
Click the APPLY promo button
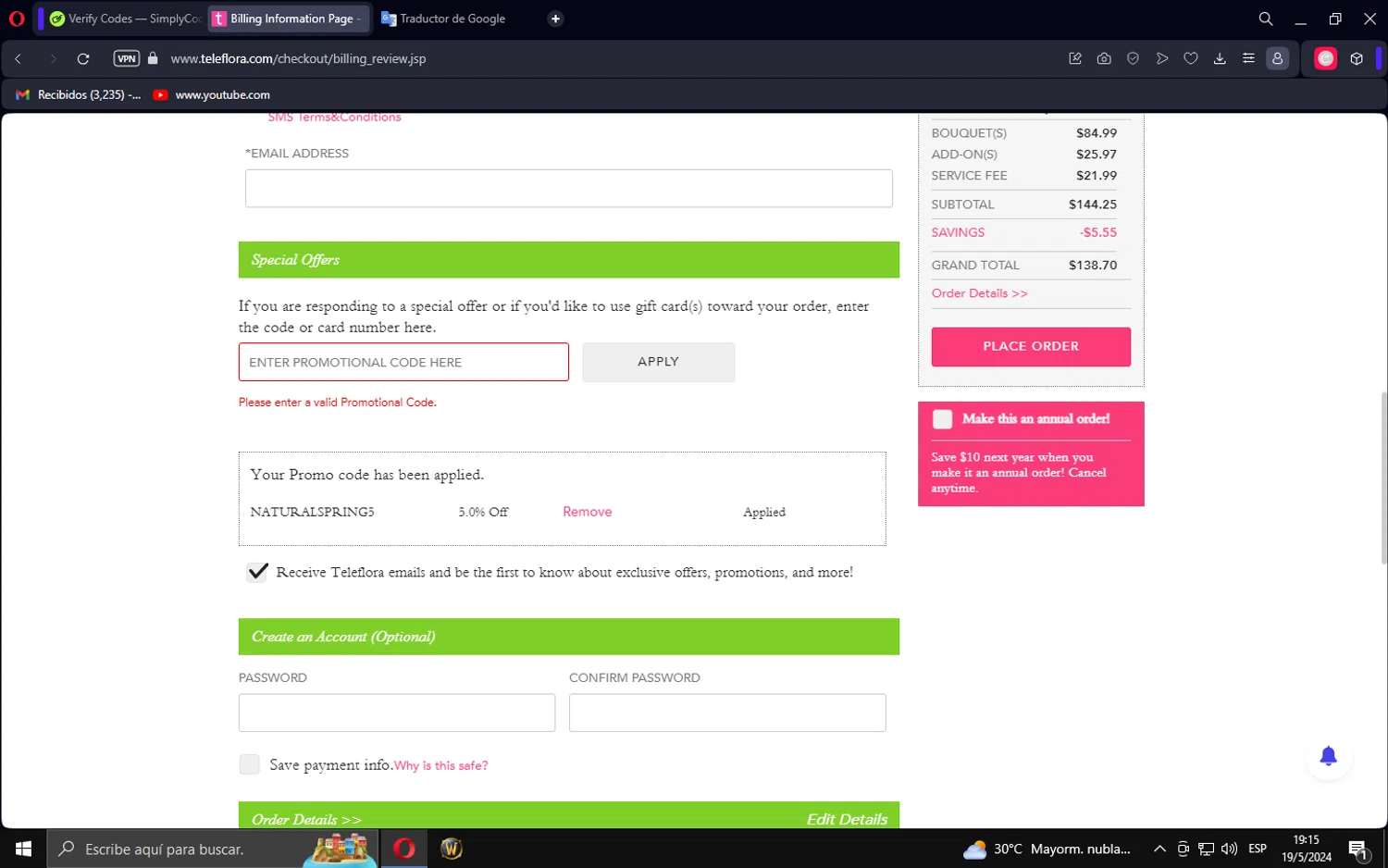click(658, 362)
